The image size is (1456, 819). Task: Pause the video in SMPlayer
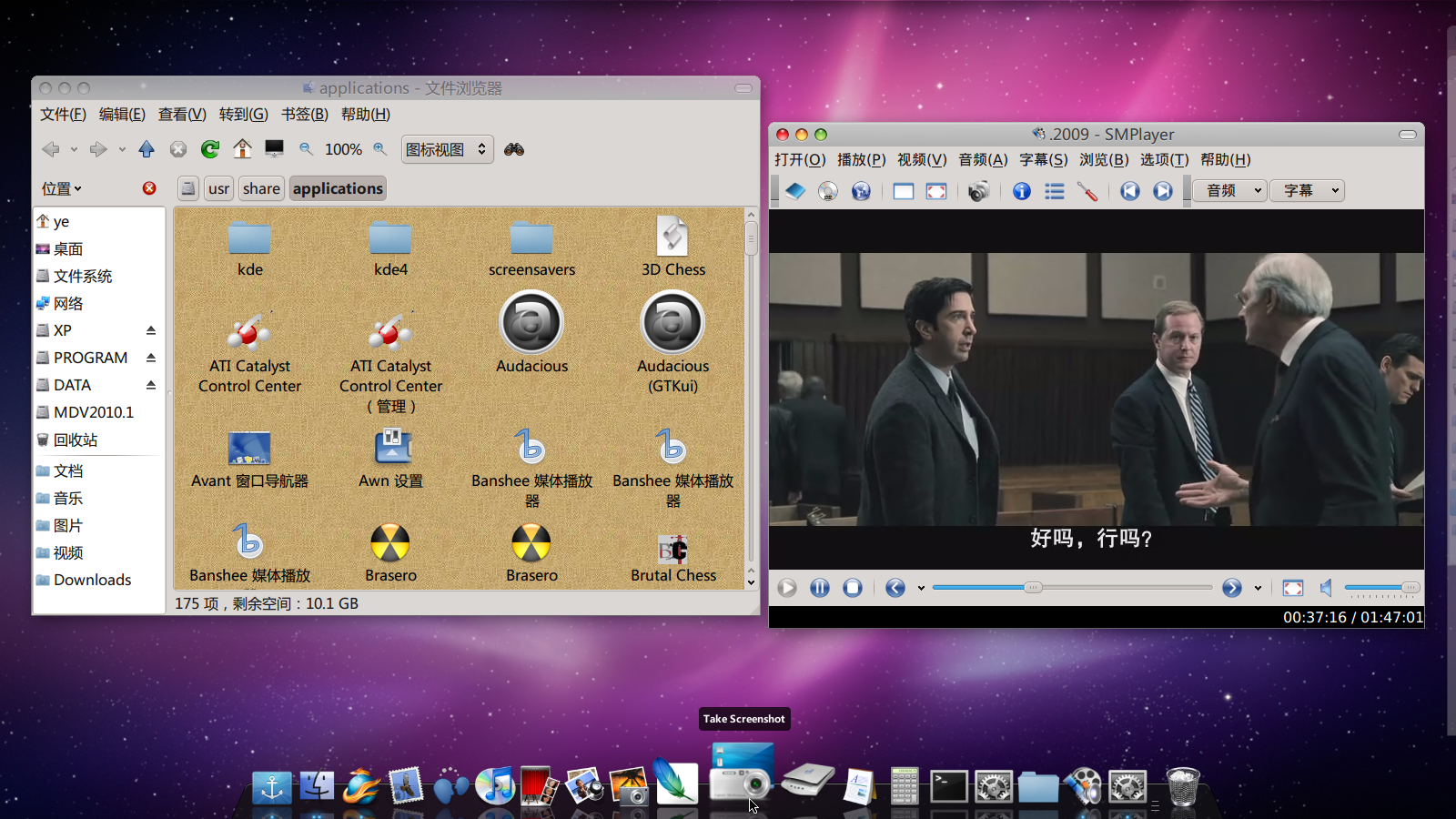pos(820,588)
